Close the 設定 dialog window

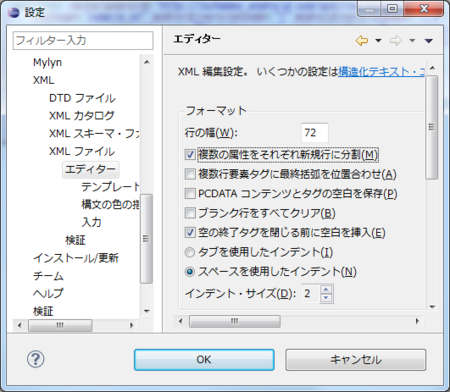click(424, 9)
